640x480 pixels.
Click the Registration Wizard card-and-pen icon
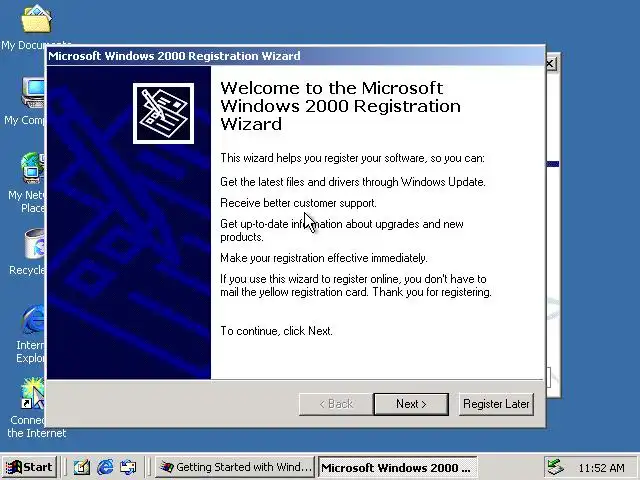163,113
